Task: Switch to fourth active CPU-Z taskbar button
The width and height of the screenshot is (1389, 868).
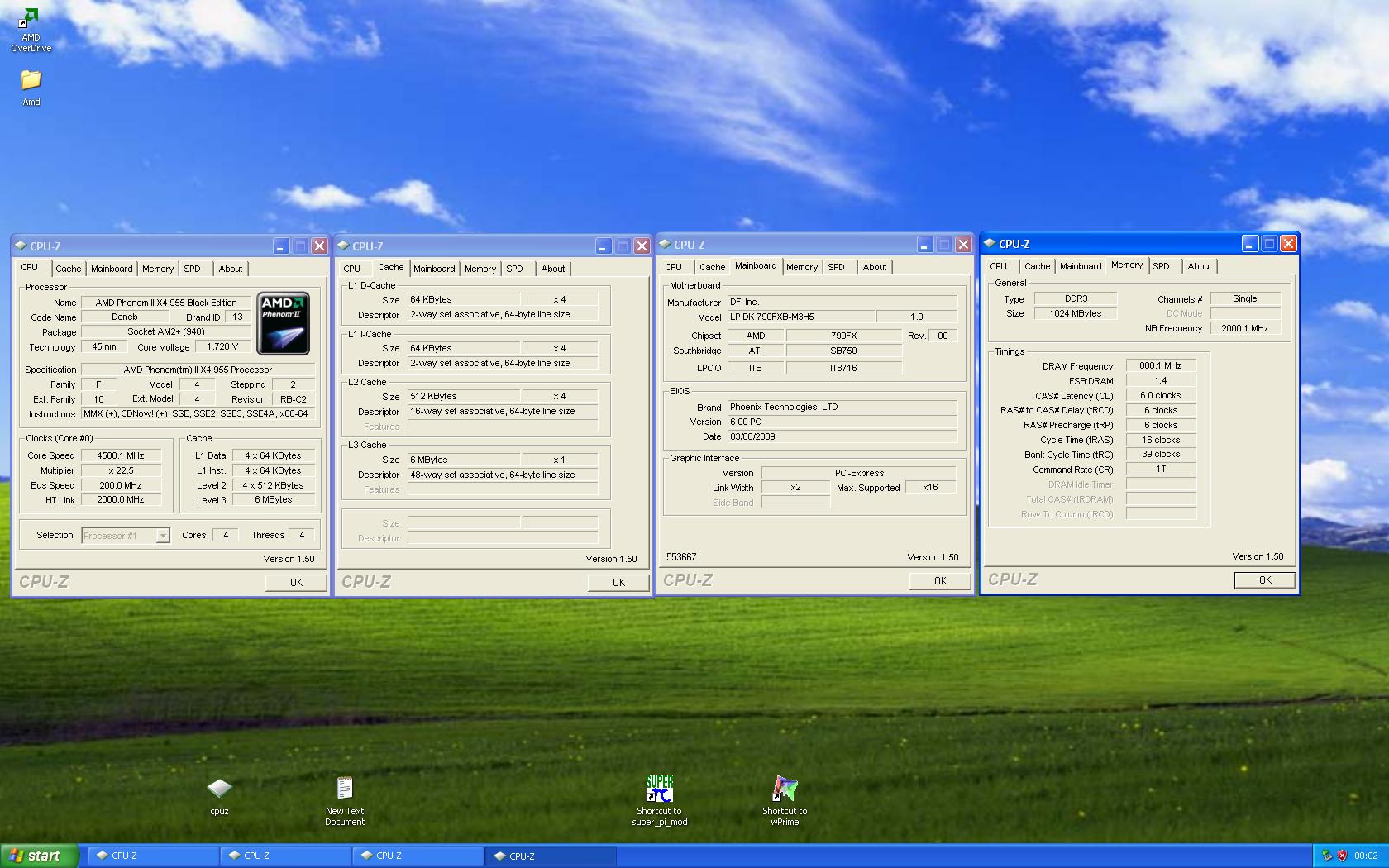Action: click(551, 856)
